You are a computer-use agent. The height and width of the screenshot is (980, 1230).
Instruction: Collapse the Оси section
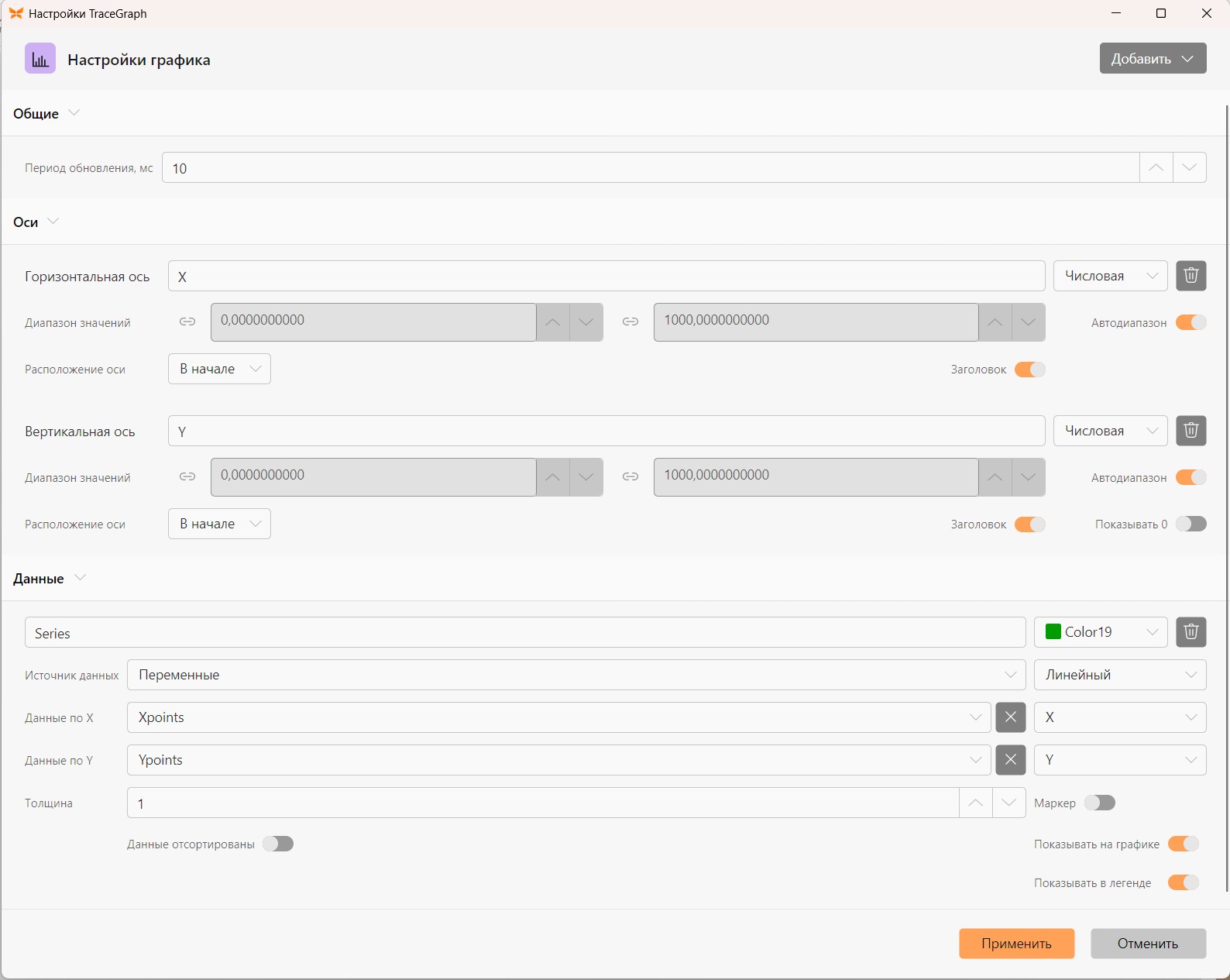53,222
